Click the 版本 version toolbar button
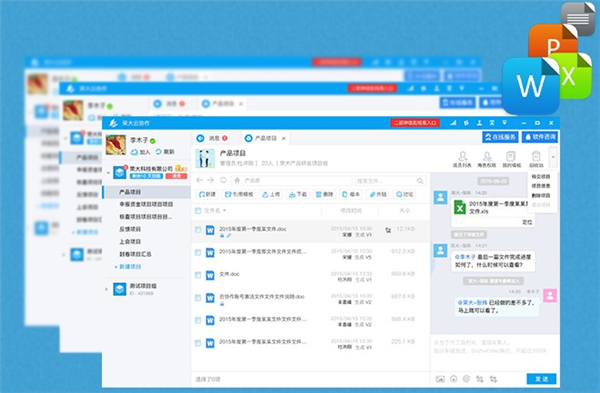 [x=351, y=194]
